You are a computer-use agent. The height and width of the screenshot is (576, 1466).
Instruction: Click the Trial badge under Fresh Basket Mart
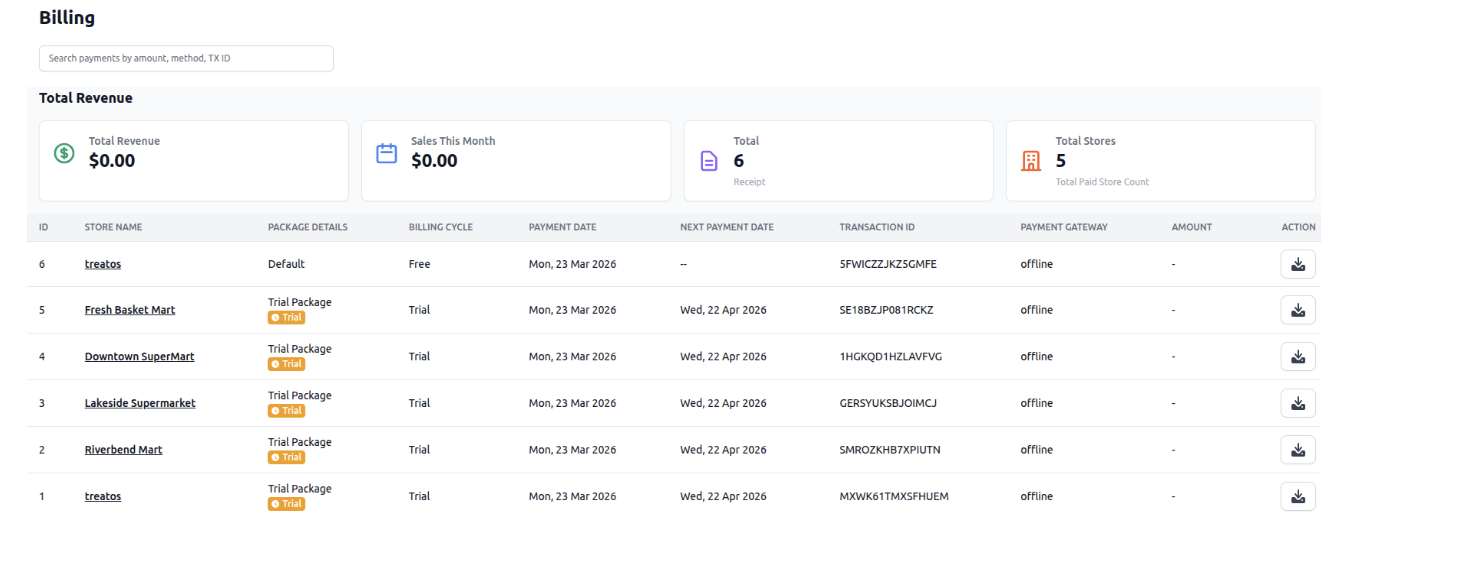(x=286, y=318)
